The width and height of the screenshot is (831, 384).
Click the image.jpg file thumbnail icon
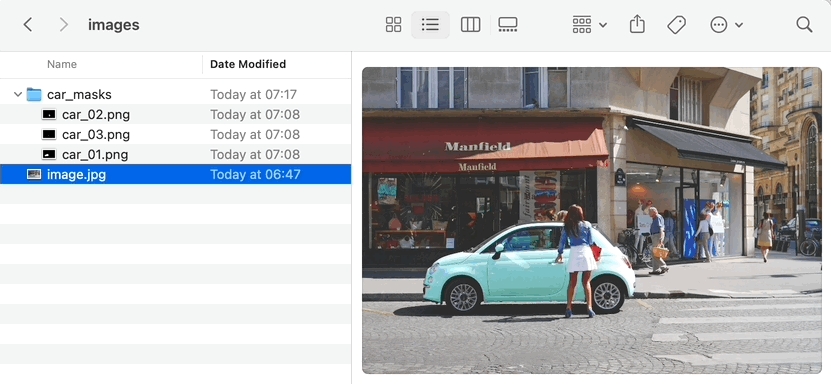[34, 174]
